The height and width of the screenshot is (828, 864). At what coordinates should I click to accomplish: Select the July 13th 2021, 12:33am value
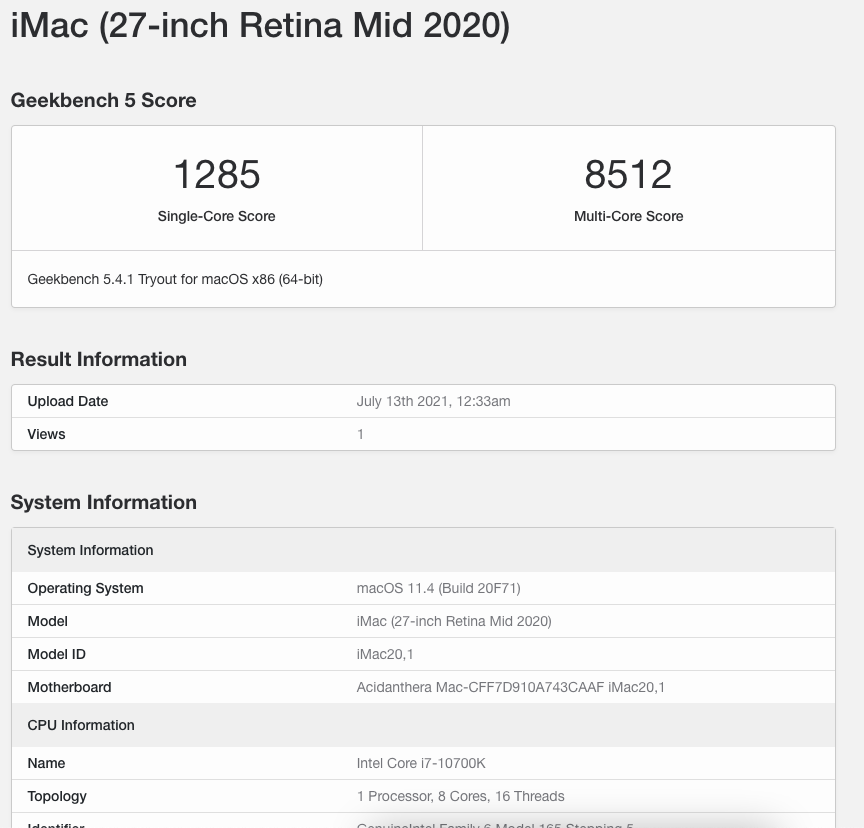click(x=434, y=401)
